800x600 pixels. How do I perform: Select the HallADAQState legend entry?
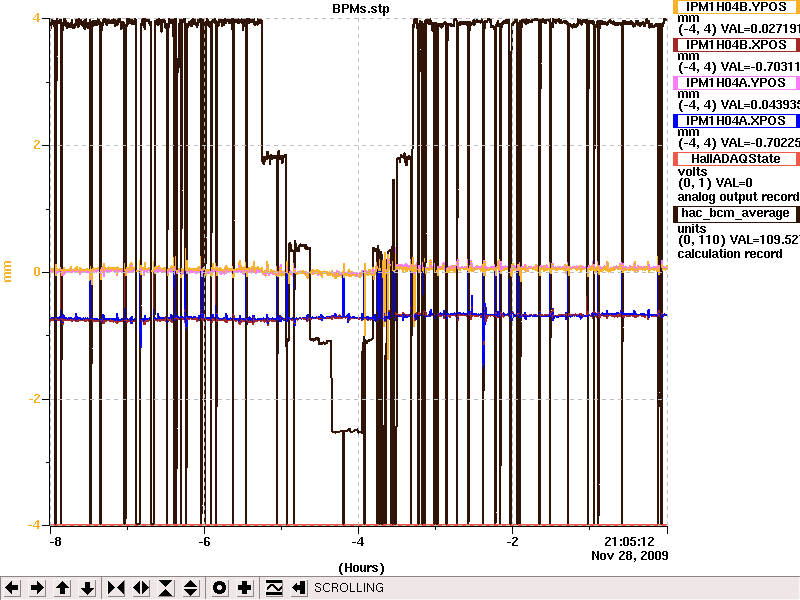736,159
